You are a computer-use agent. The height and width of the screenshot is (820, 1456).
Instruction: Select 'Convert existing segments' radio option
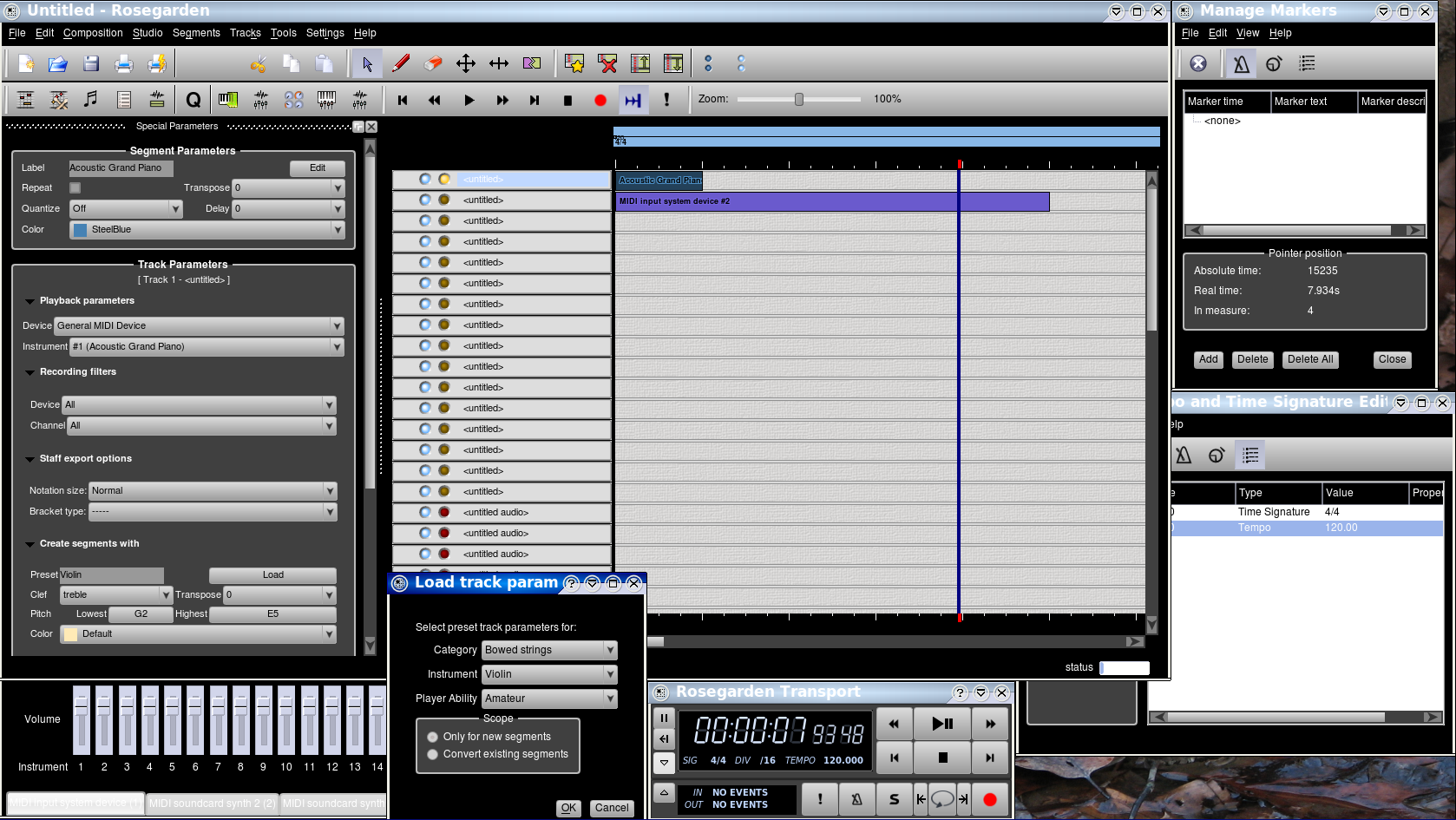[432, 755]
